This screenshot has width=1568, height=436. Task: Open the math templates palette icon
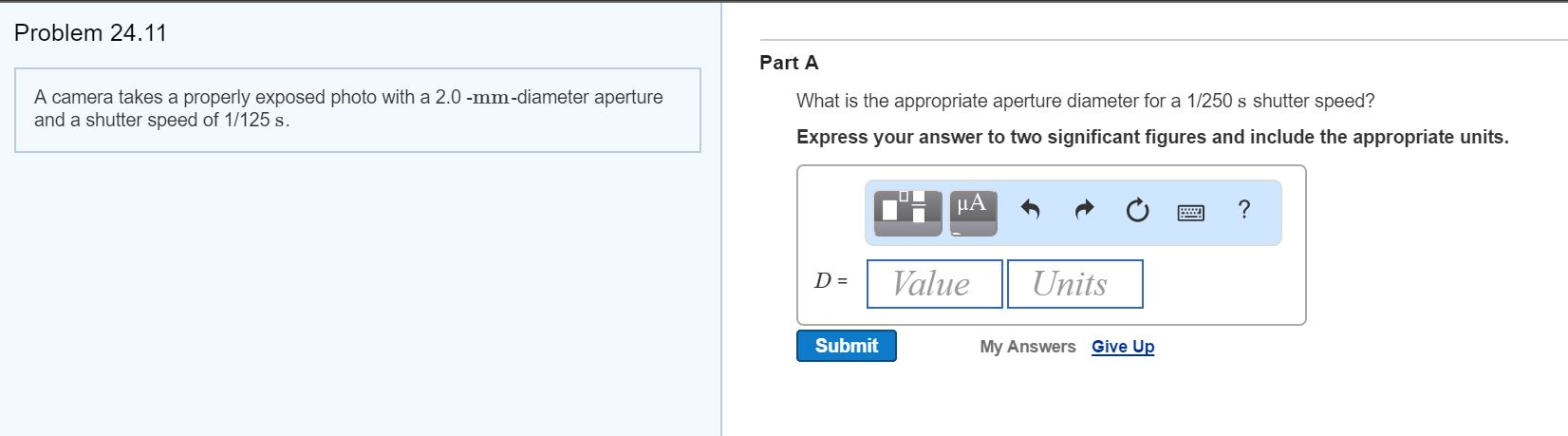907,210
